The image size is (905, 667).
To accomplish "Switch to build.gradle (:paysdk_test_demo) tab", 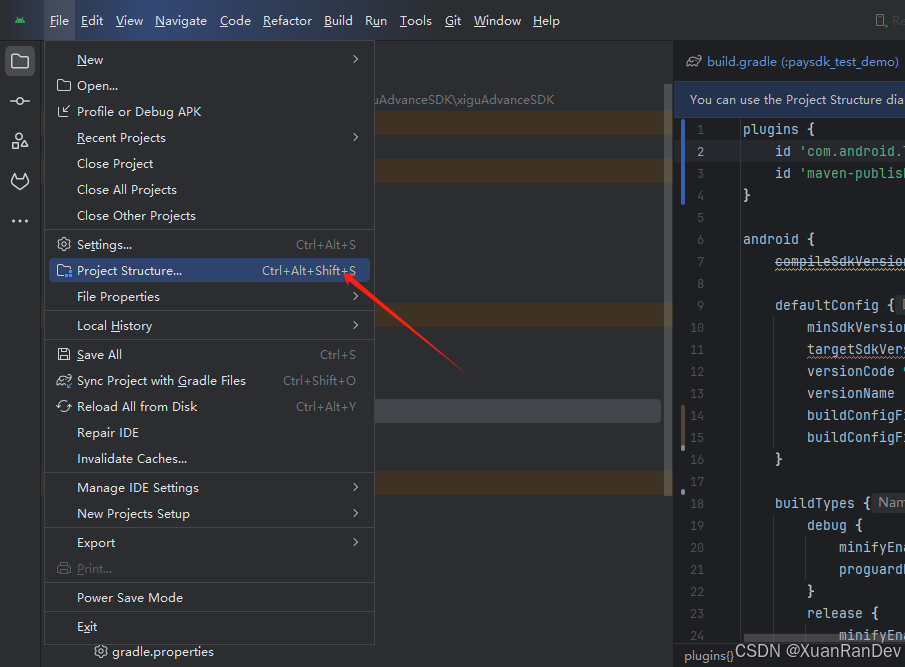I will [802, 62].
